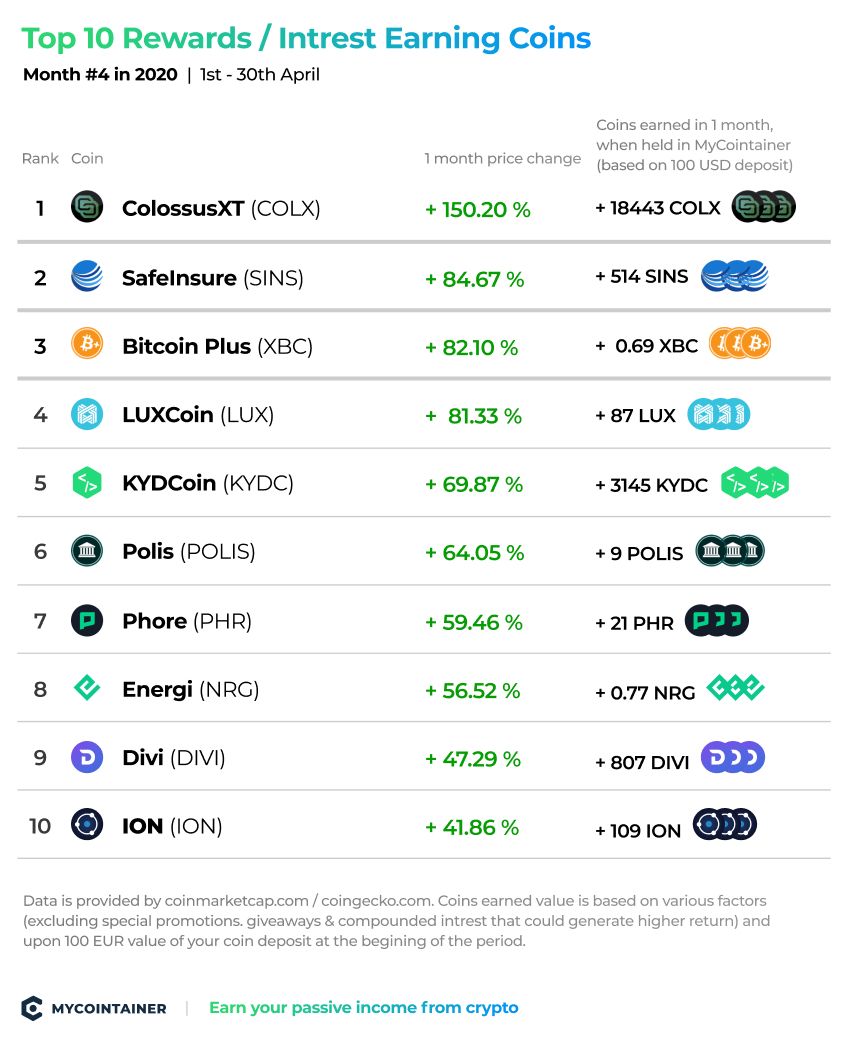
Task: Click the 'Bitcoin Plus (XBC)' coin name
Action: pyautogui.click(x=218, y=346)
